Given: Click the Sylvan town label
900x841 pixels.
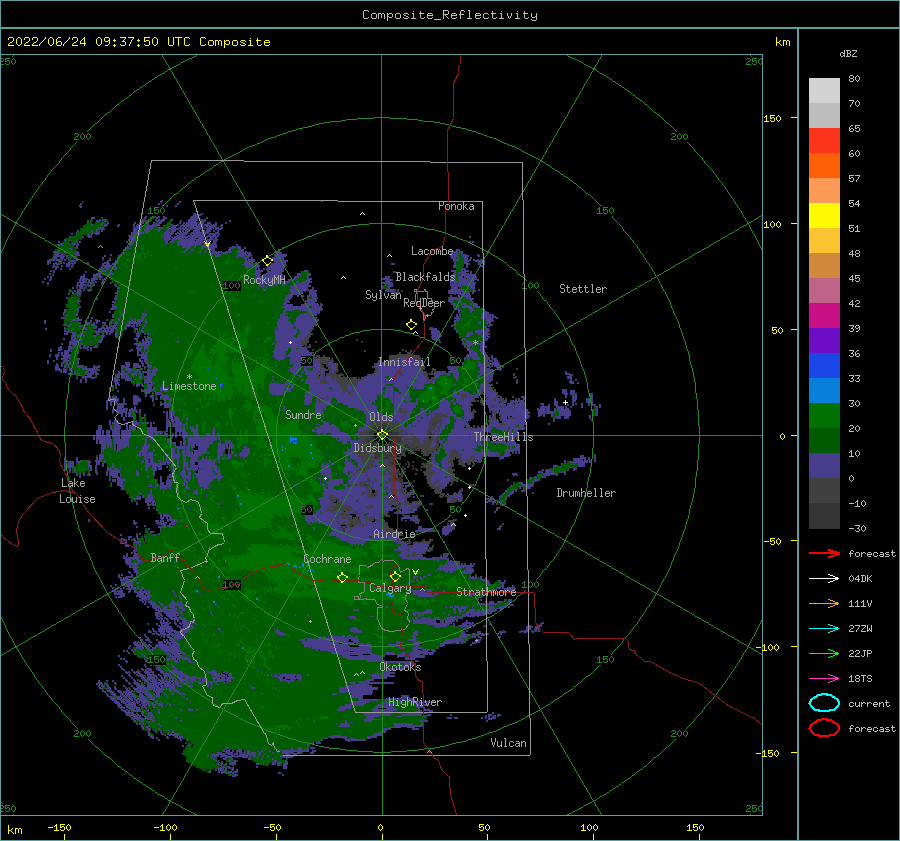Looking at the screenshot, I should (x=383, y=295).
